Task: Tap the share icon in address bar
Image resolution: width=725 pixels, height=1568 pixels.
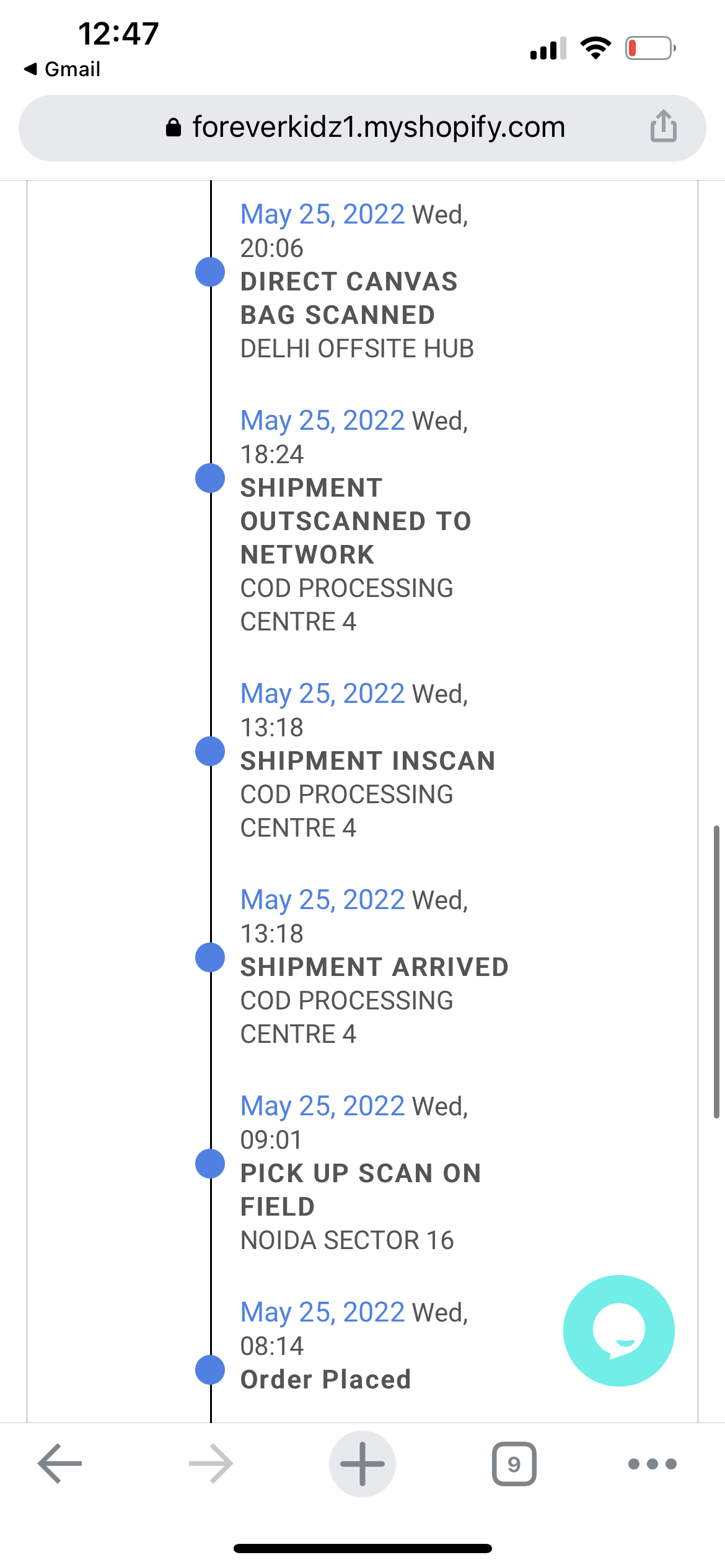Action: pyautogui.click(x=663, y=126)
